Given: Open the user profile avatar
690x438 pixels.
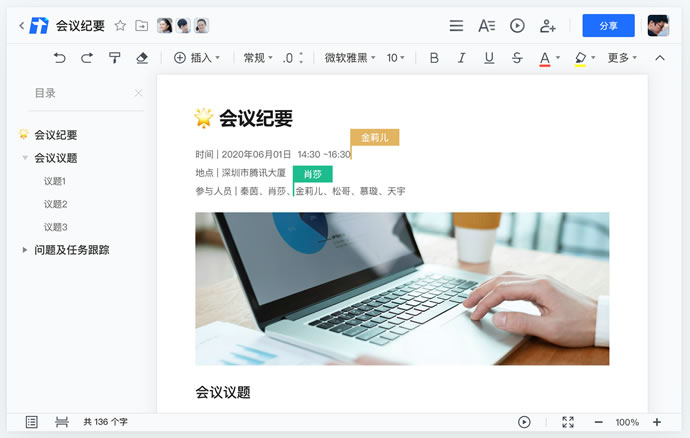Looking at the screenshot, I should point(658,26).
